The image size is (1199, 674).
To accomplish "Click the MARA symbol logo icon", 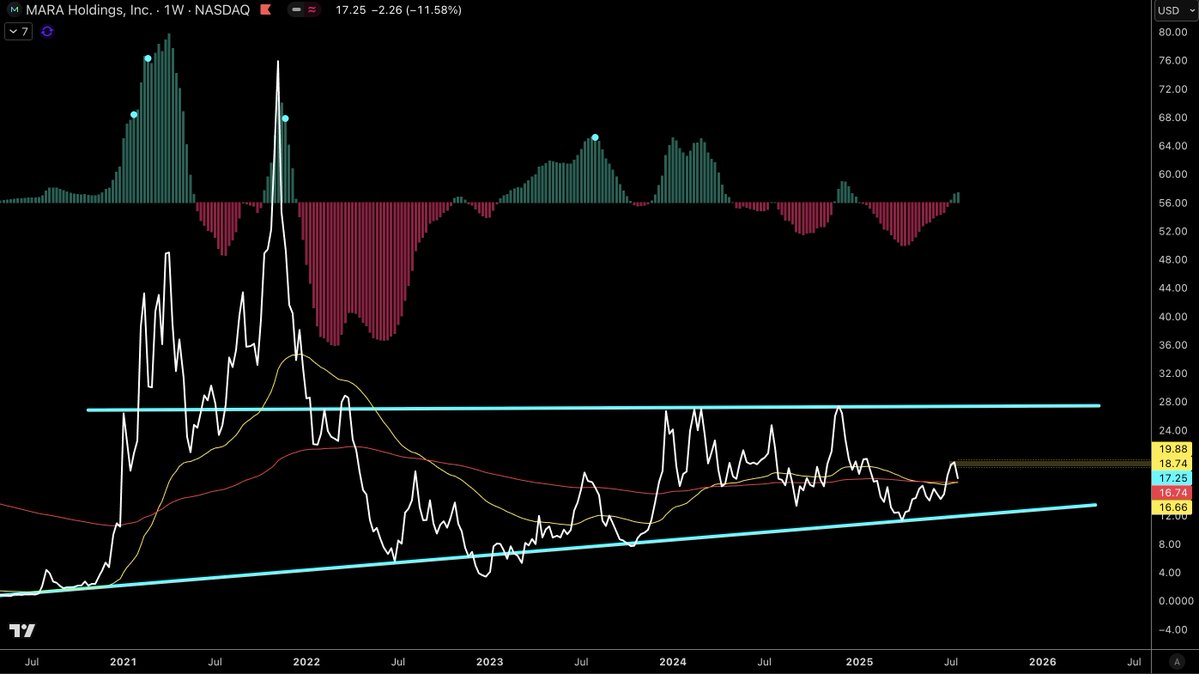I will (x=13, y=10).
